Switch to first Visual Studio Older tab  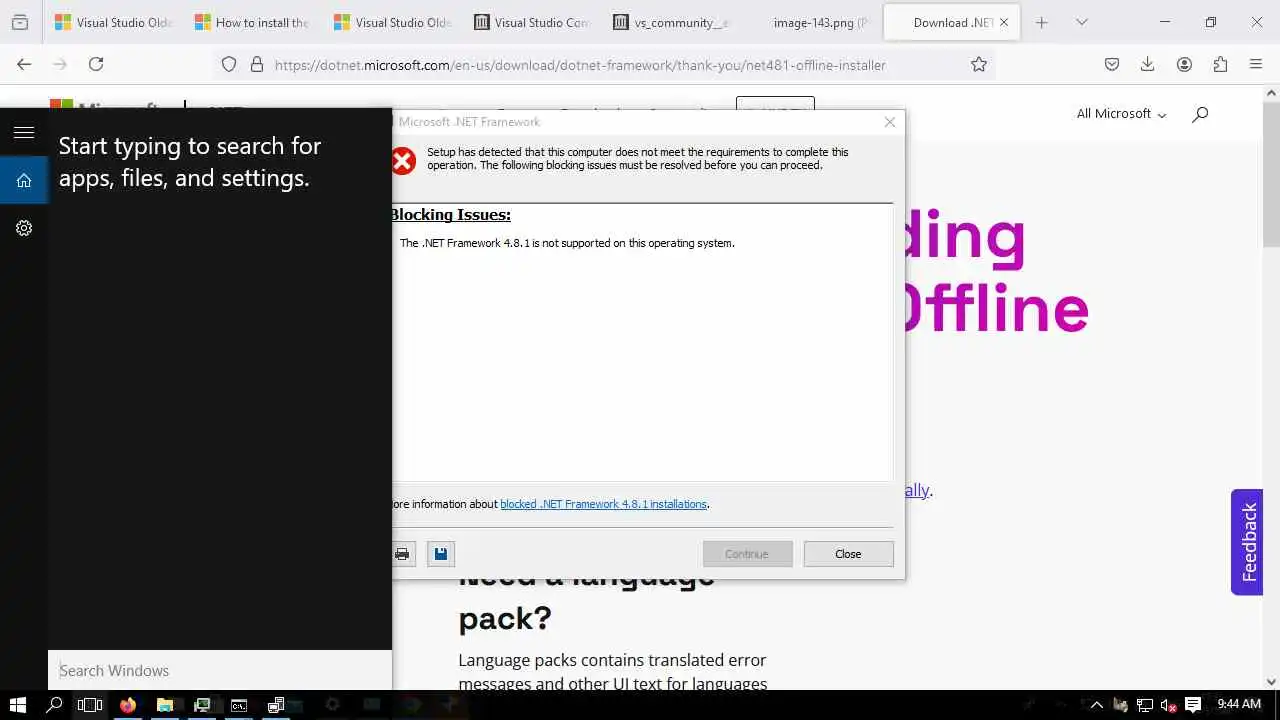113,22
